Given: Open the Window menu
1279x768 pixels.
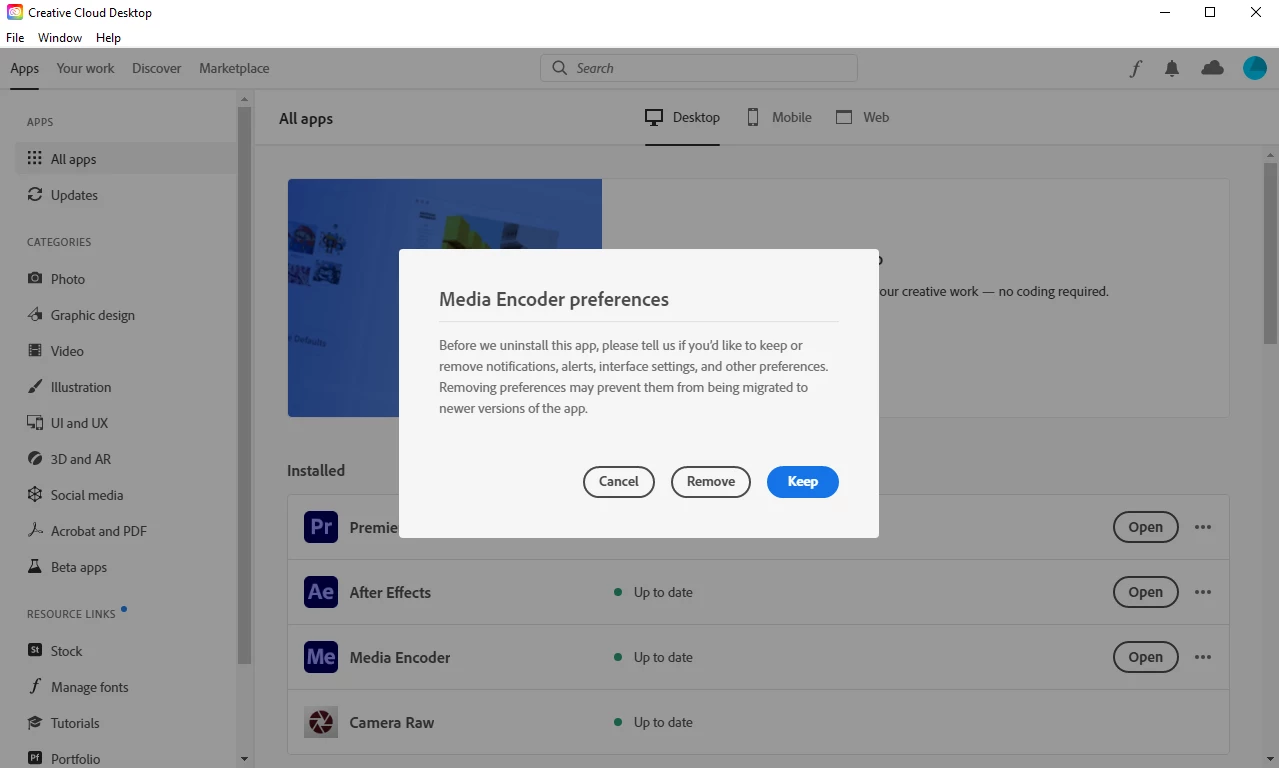Looking at the screenshot, I should [x=60, y=37].
